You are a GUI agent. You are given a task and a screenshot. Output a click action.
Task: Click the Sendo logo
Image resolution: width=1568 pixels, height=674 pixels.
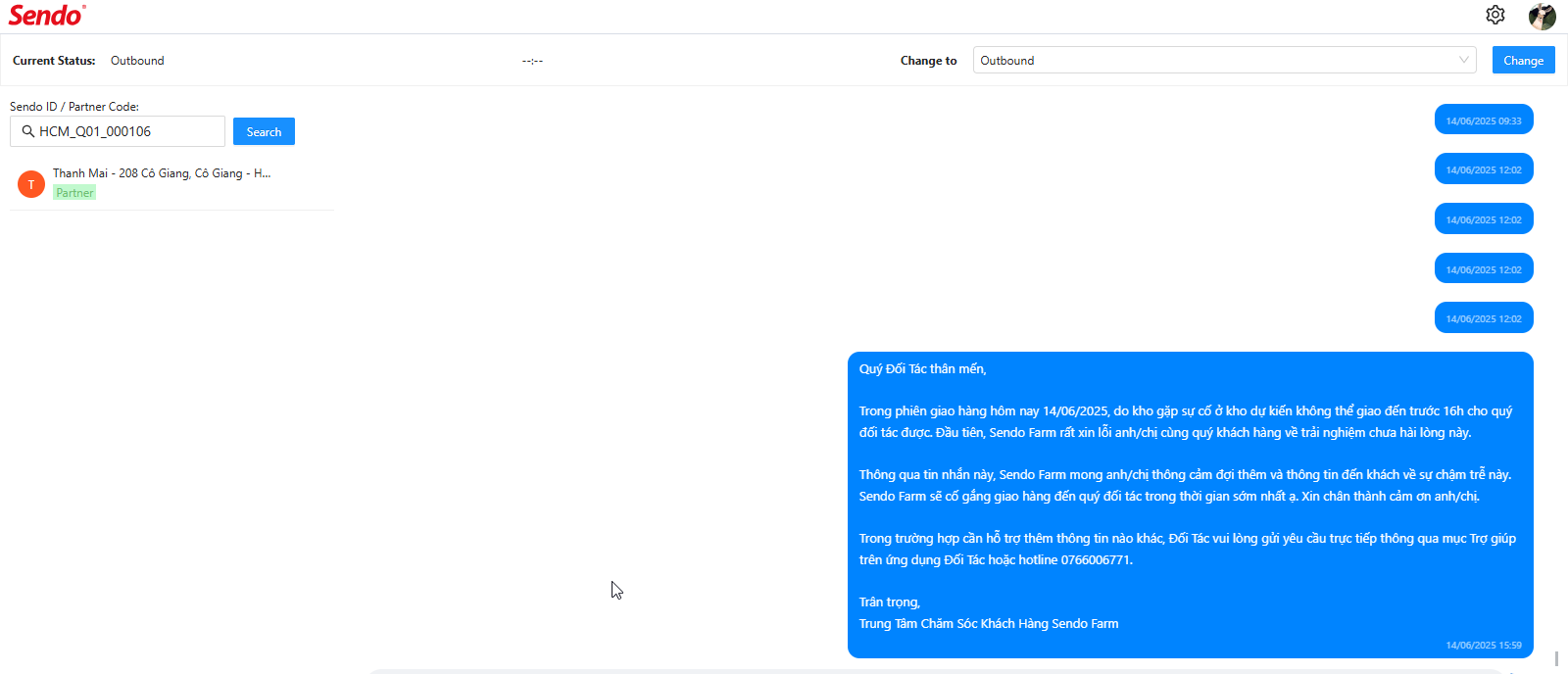(x=46, y=15)
